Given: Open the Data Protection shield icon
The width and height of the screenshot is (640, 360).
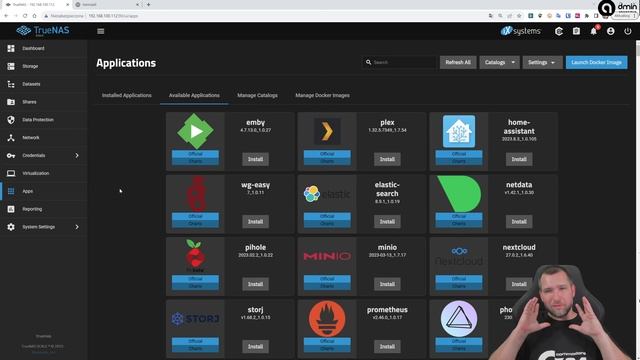Looking at the screenshot, I should (11, 120).
